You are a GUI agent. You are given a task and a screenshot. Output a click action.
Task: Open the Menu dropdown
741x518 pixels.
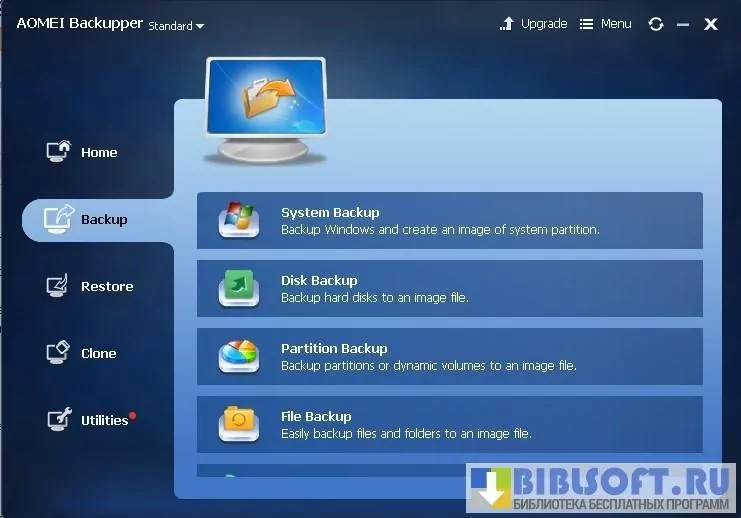(605, 24)
